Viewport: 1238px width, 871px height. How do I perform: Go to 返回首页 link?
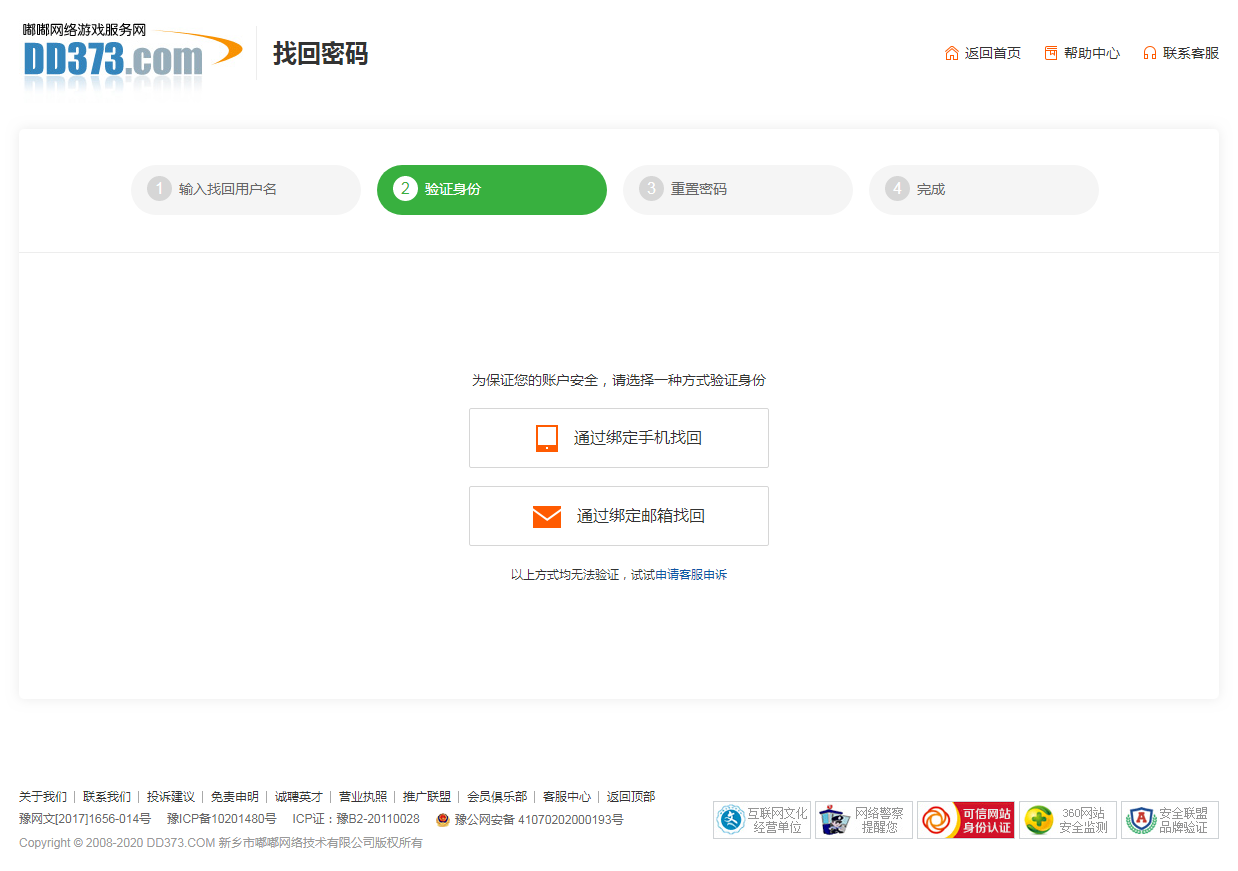tap(993, 53)
